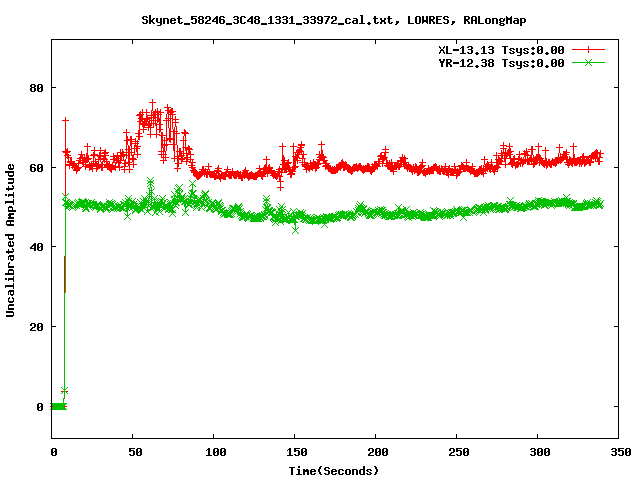Click the red trace peak above 75
Viewport: 640px width, 480px height.
pos(152,103)
